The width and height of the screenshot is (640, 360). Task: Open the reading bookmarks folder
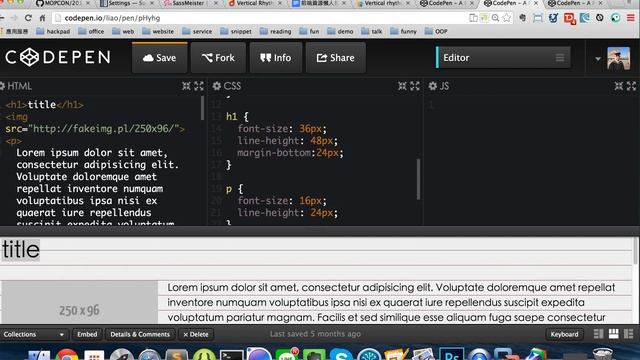[276, 31]
